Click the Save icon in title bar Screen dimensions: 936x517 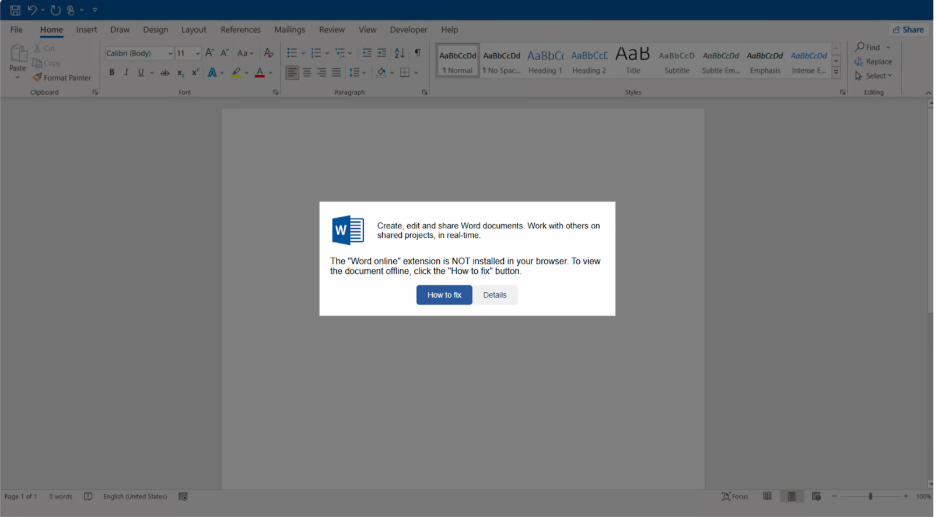click(15, 10)
